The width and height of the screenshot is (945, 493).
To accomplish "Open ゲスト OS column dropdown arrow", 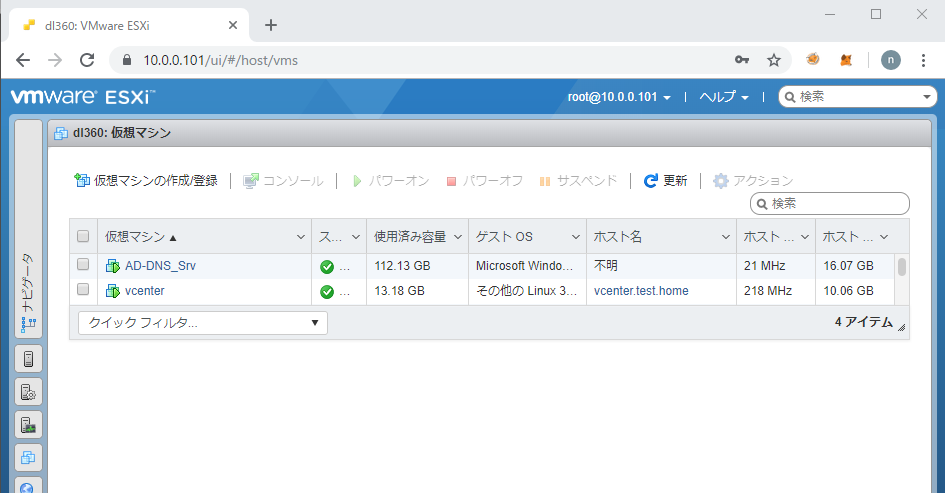I will (x=576, y=237).
